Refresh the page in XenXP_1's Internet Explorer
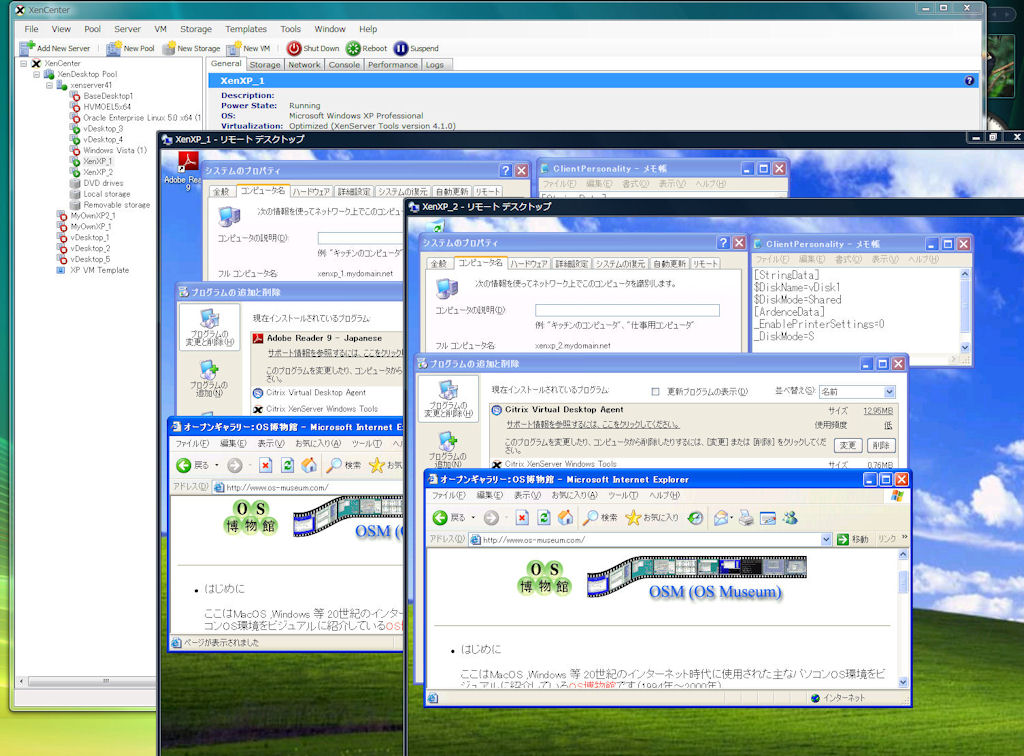 pyautogui.click(x=287, y=465)
